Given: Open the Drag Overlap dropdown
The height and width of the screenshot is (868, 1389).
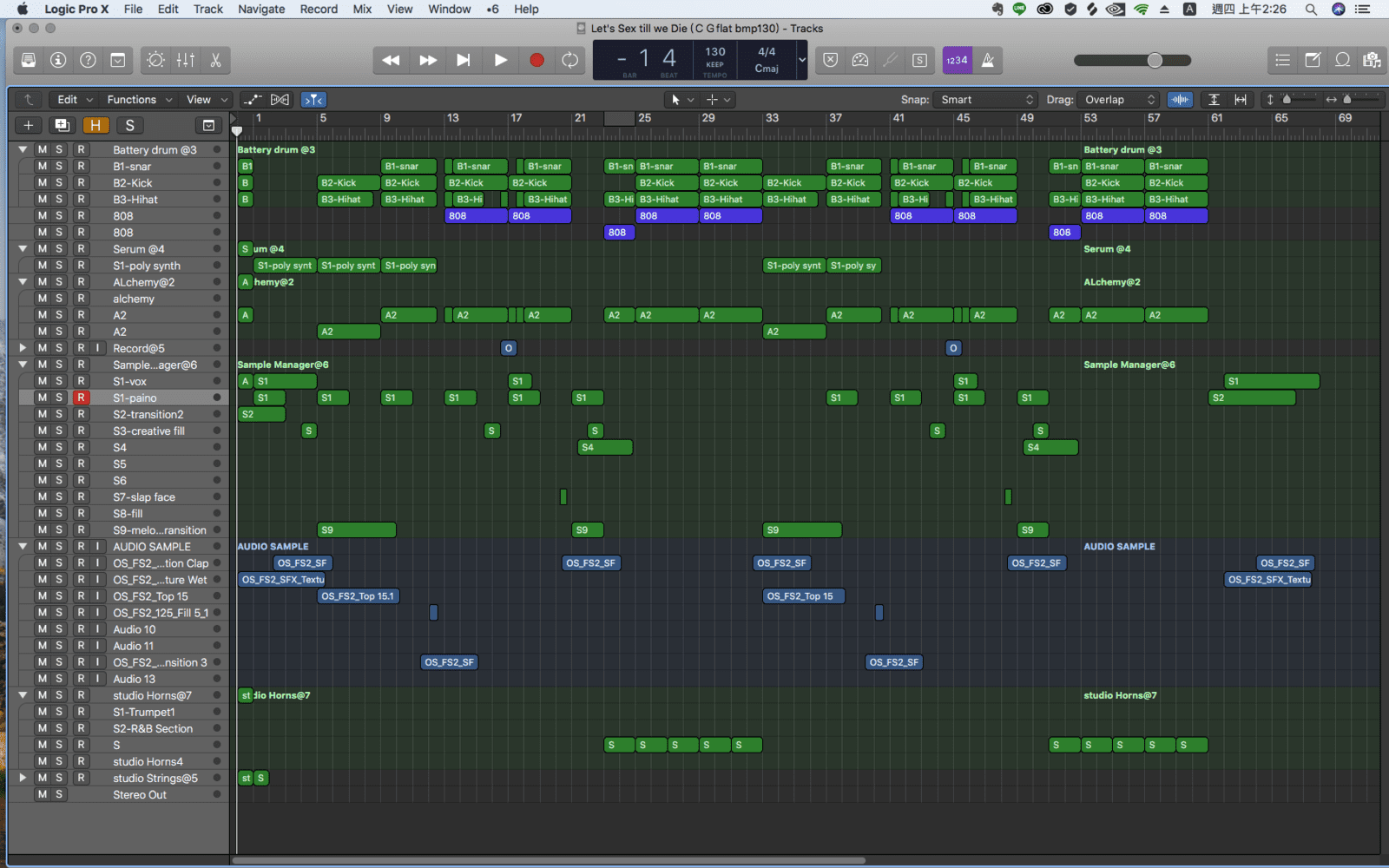Looking at the screenshot, I should point(1118,99).
